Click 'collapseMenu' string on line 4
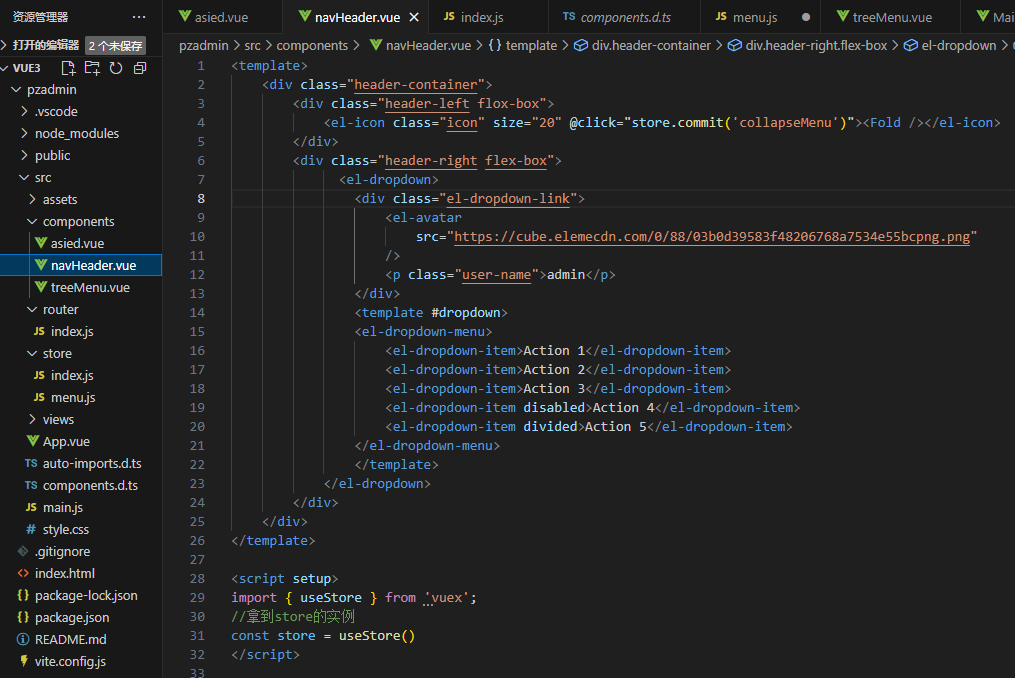The height and width of the screenshot is (678, 1015). [785, 122]
